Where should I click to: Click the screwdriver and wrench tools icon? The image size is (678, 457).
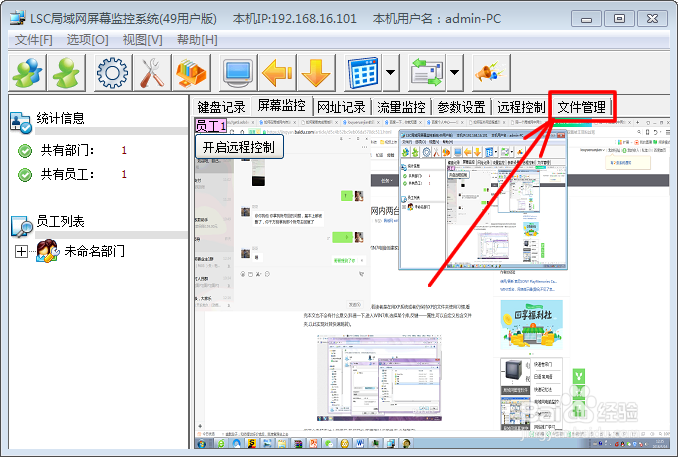151,72
